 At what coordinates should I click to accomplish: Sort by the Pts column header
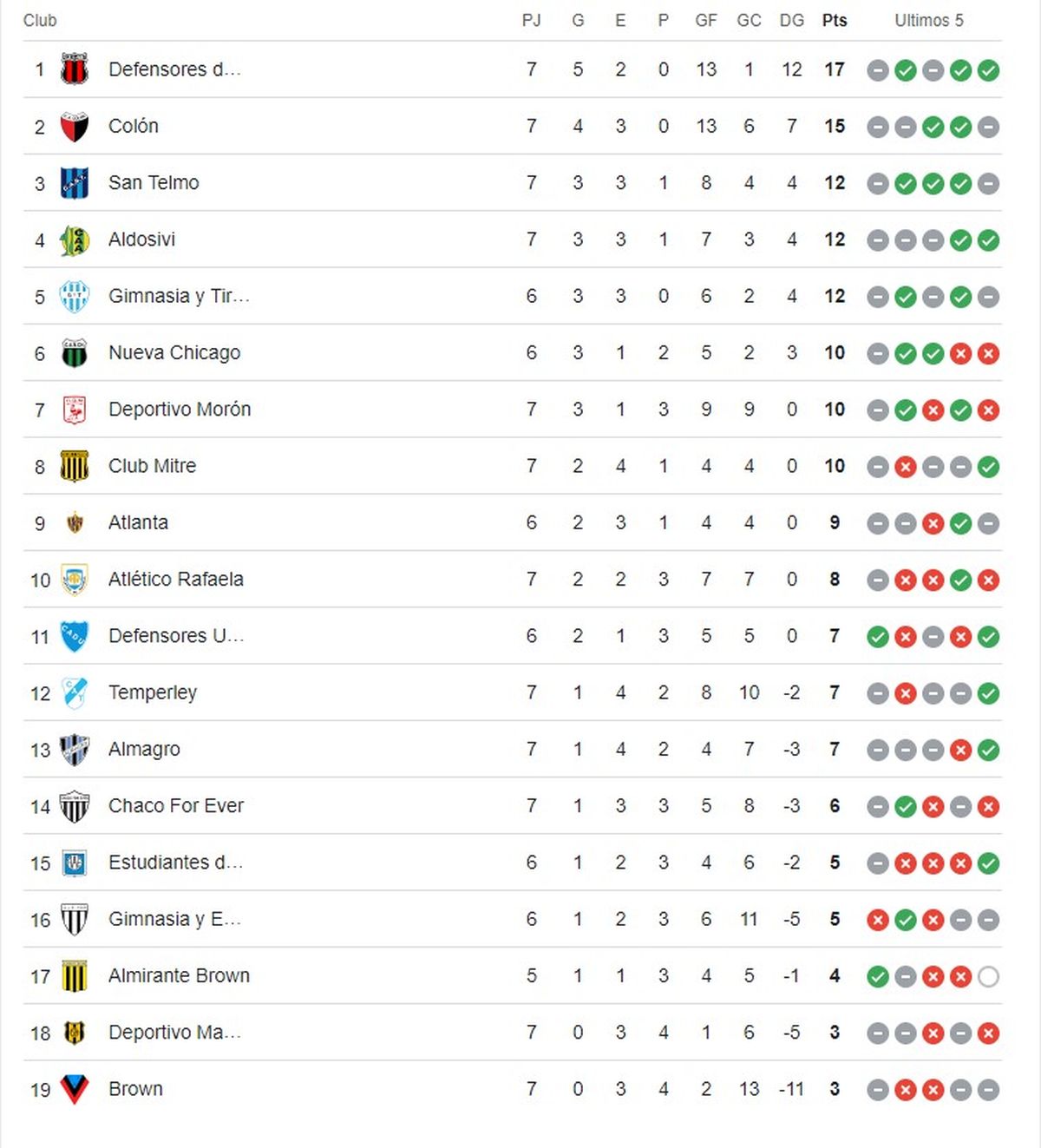[834, 21]
